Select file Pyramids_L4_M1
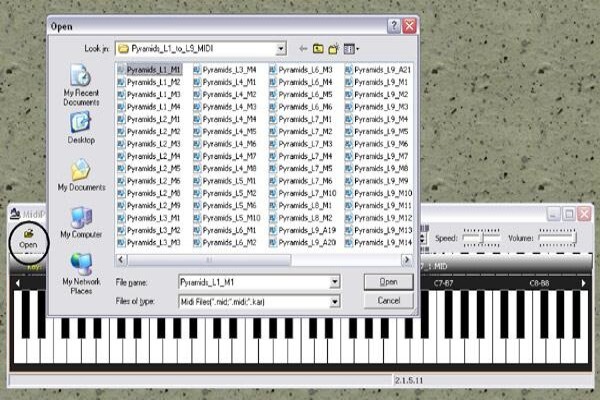Image resolution: width=600 pixels, height=400 pixels. coord(225,82)
